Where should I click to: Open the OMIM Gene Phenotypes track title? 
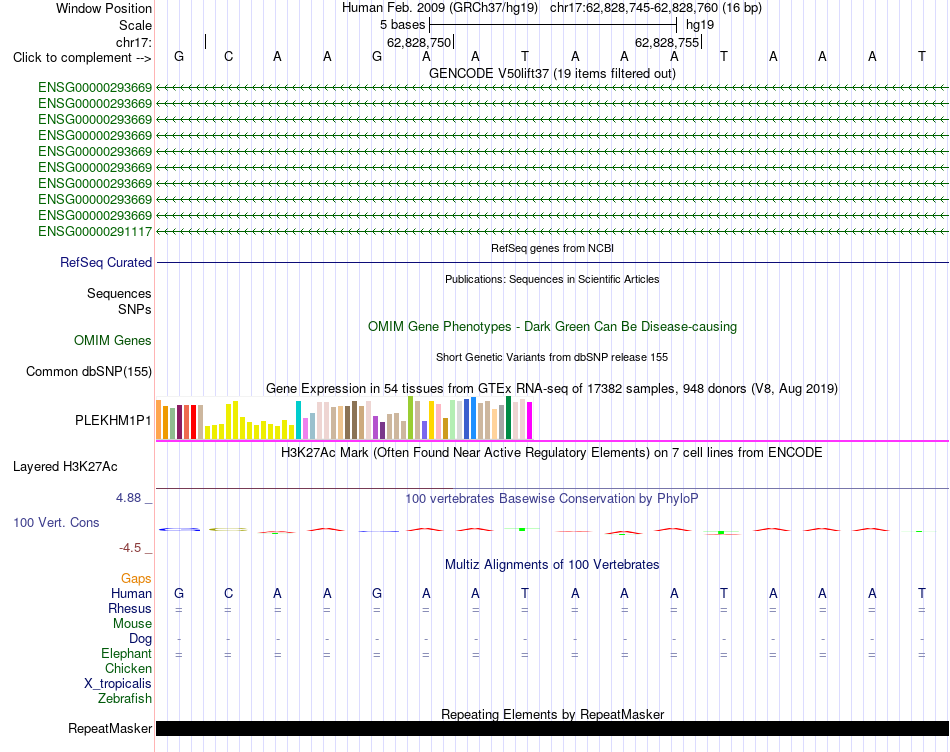tap(552, 327)
